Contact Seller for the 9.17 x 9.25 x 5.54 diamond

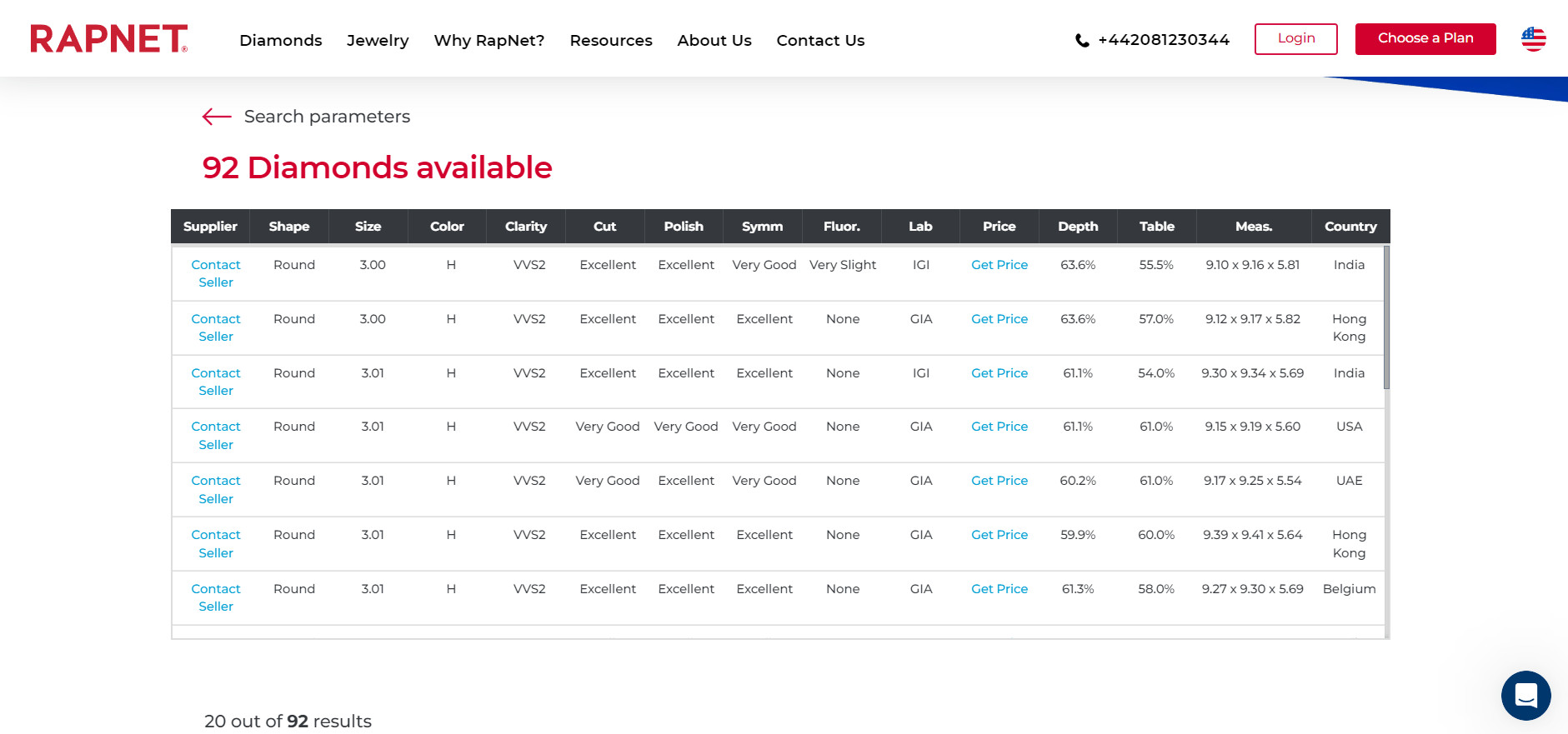click(216, 490)
